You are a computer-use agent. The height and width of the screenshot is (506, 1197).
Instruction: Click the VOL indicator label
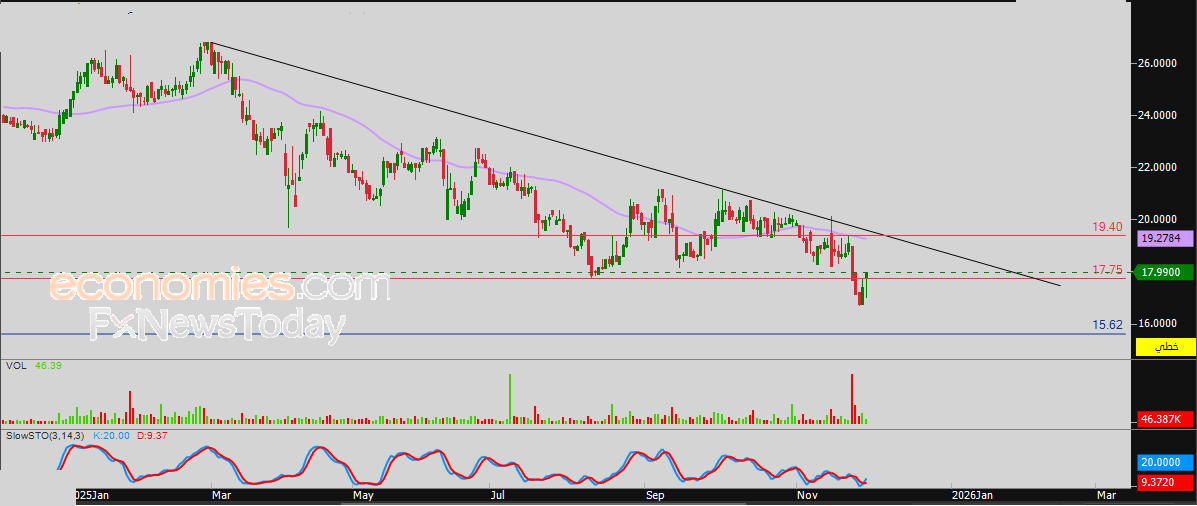(15, 366)
